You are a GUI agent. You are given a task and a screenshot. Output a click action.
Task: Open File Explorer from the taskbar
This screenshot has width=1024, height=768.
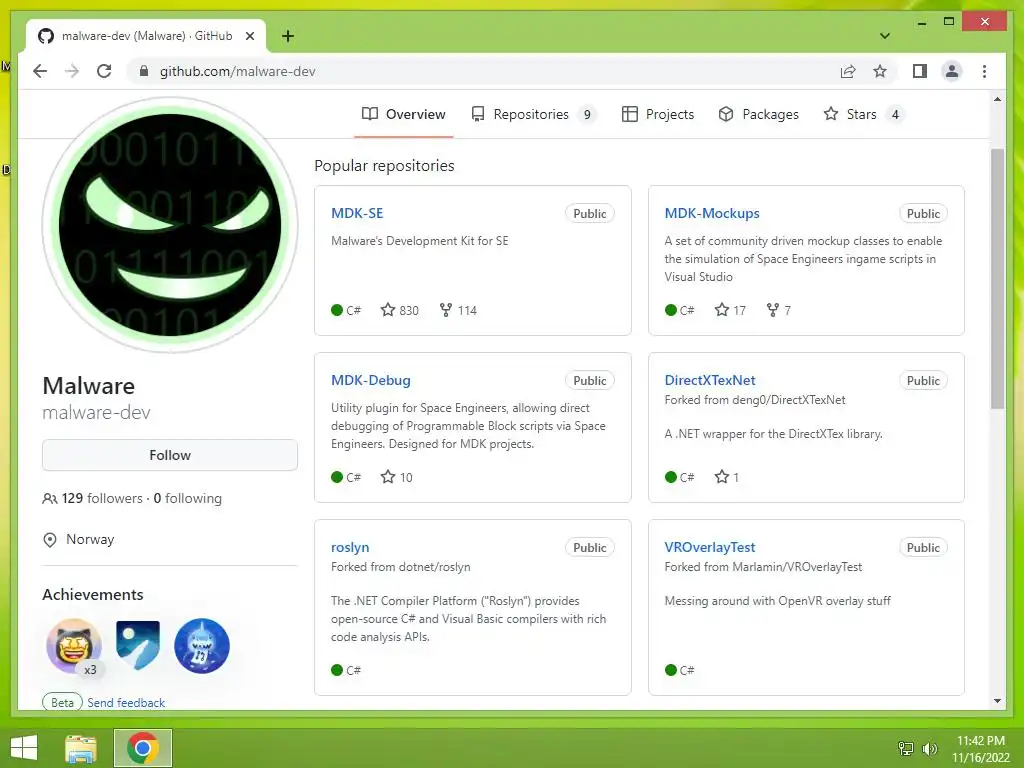point(80,748)
